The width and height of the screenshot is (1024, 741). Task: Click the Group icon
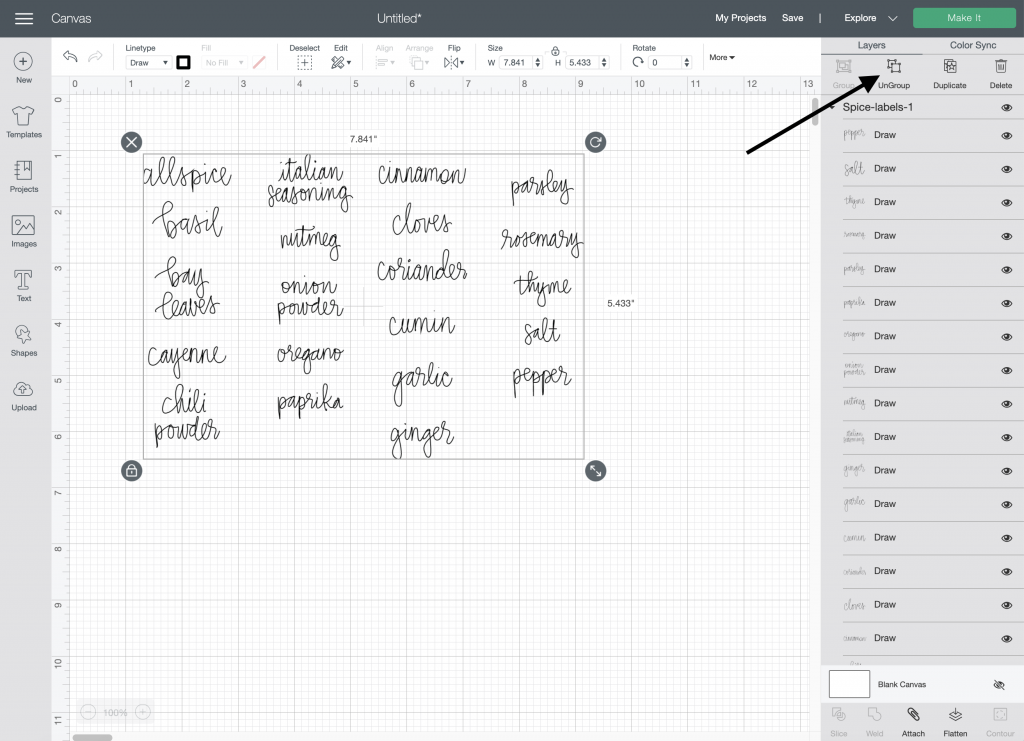pos(844,66)
